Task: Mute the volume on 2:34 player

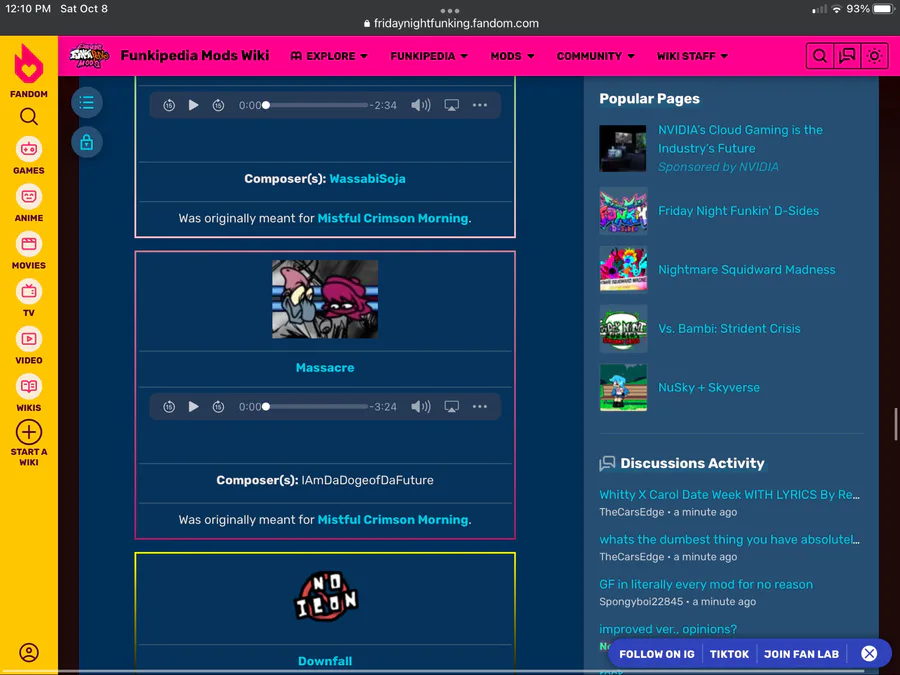Action: 421,105
